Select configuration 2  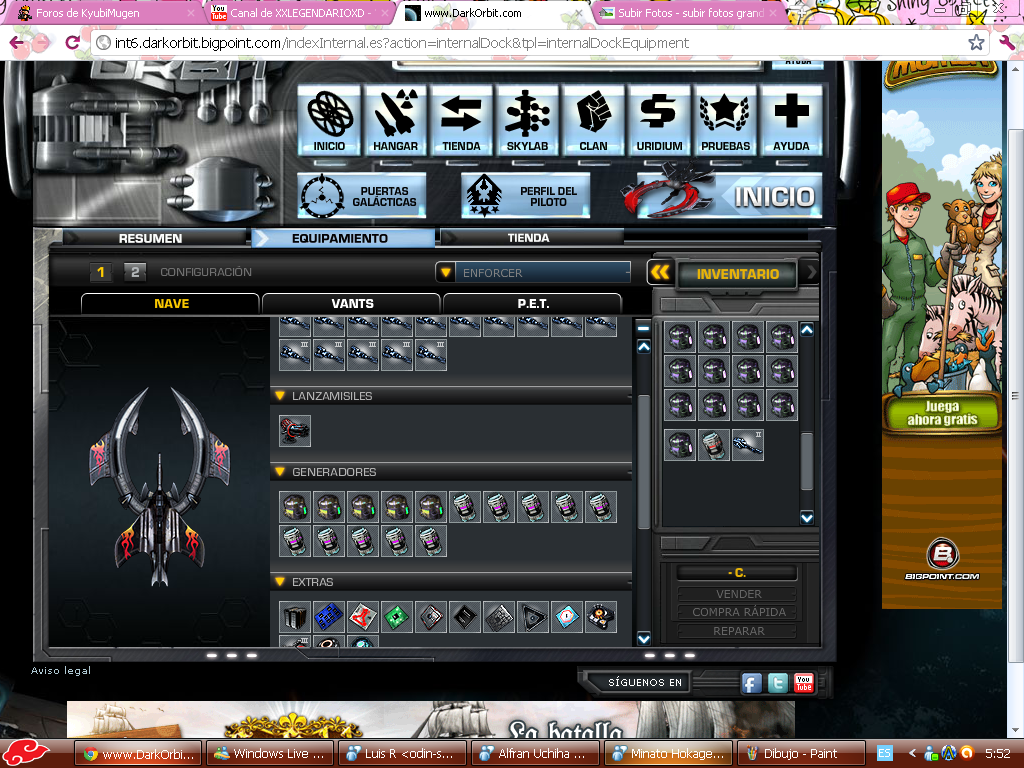pyautogui.click(x=135, y=272)
